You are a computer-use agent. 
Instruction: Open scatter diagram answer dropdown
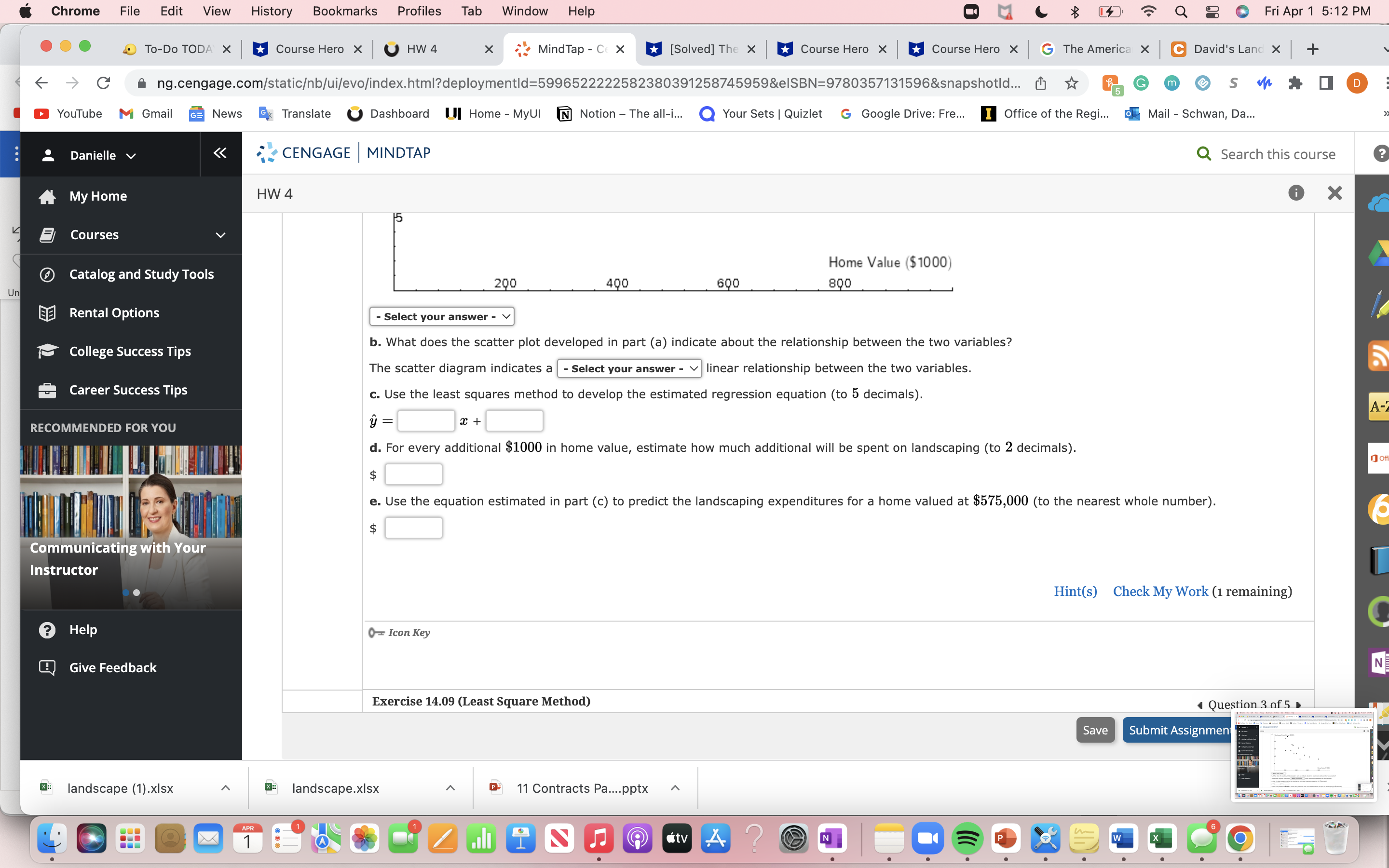(441, 316)
